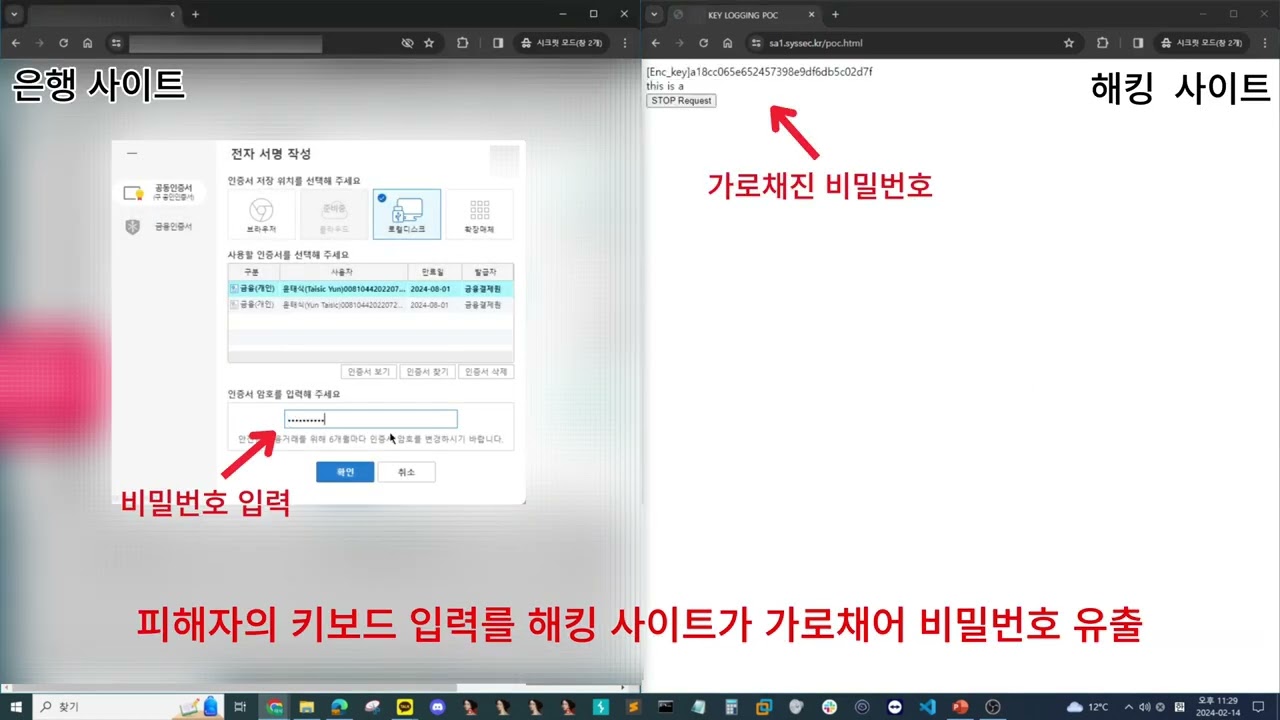Select certificate row 윤태식(Yun Taisic)
The width and height of the screenshot is (1280, 720).
pyautogui.click(x=371, y=305)
